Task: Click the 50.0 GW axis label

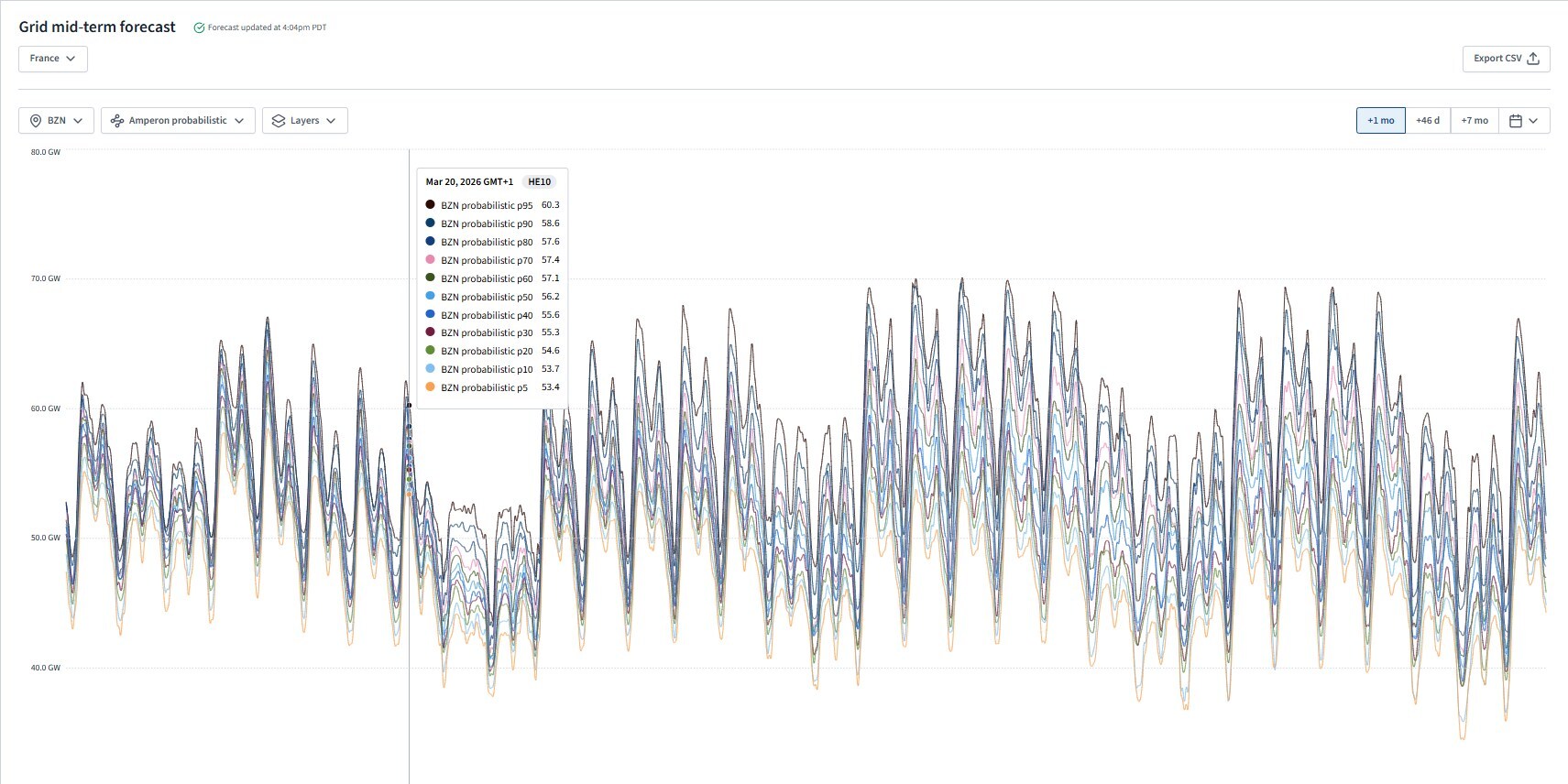Action: (46, 538)
